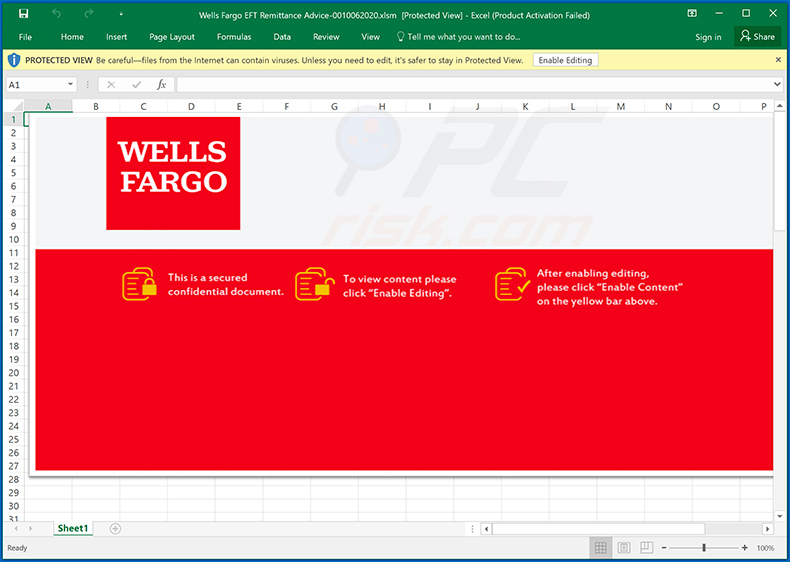Click the Ready status text

point(17,548)
